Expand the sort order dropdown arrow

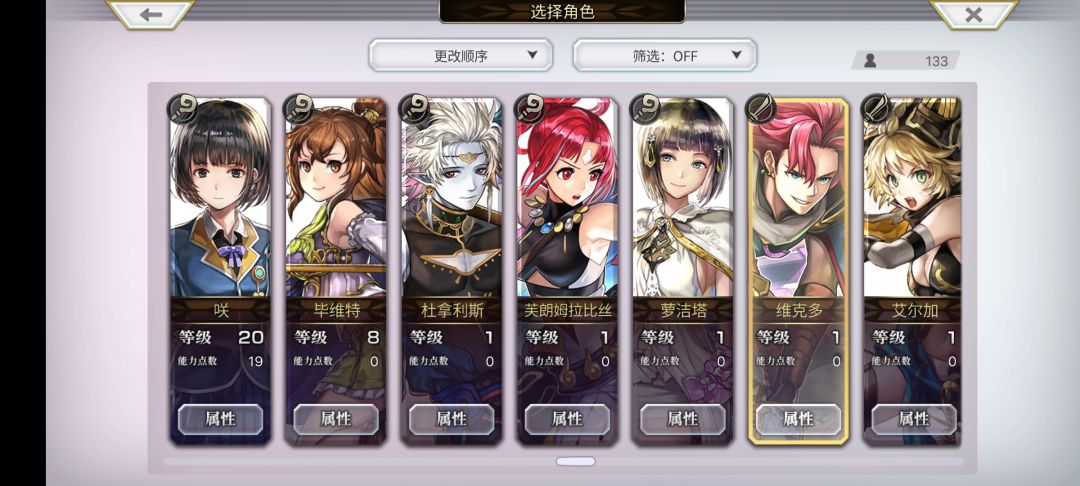532,55
